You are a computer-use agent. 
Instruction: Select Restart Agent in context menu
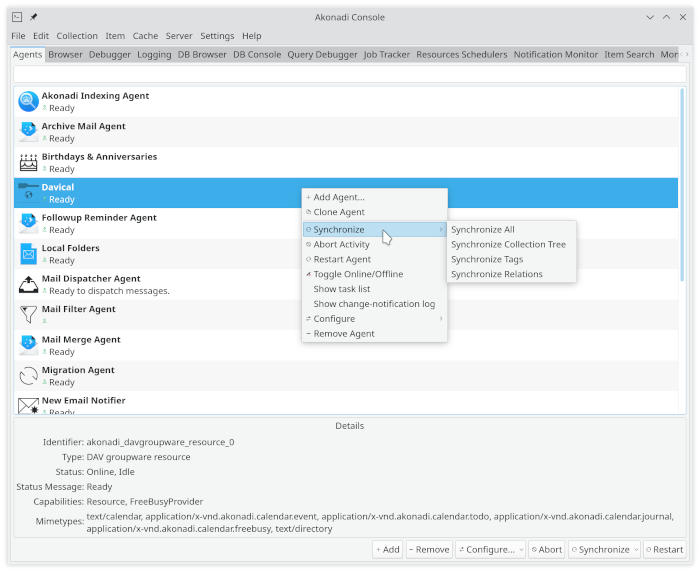click(375, 259)
